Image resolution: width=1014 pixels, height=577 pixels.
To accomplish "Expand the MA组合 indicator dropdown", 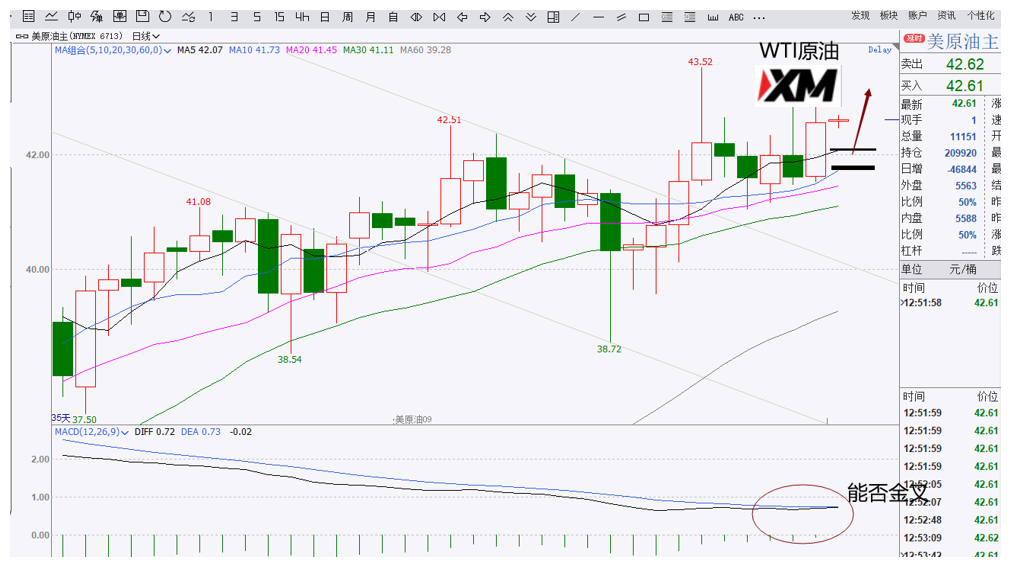I will pos(113,50).
